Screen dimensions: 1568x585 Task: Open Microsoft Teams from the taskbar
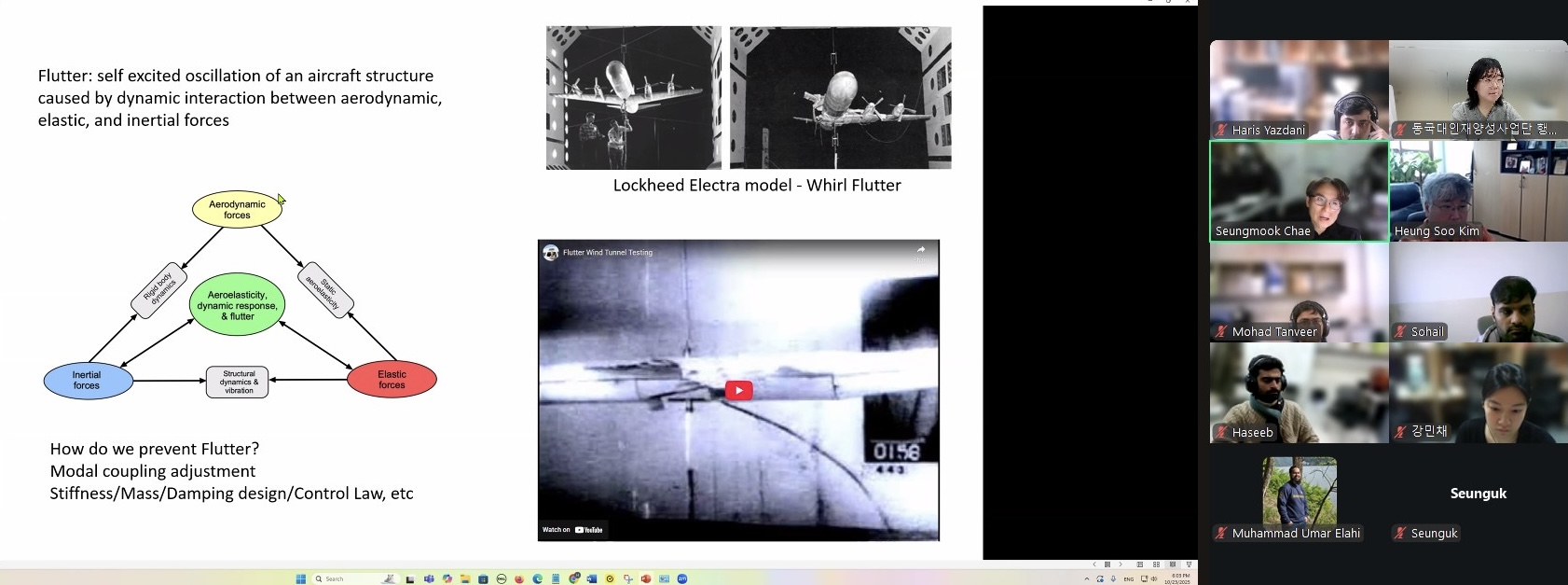[429, 579]
